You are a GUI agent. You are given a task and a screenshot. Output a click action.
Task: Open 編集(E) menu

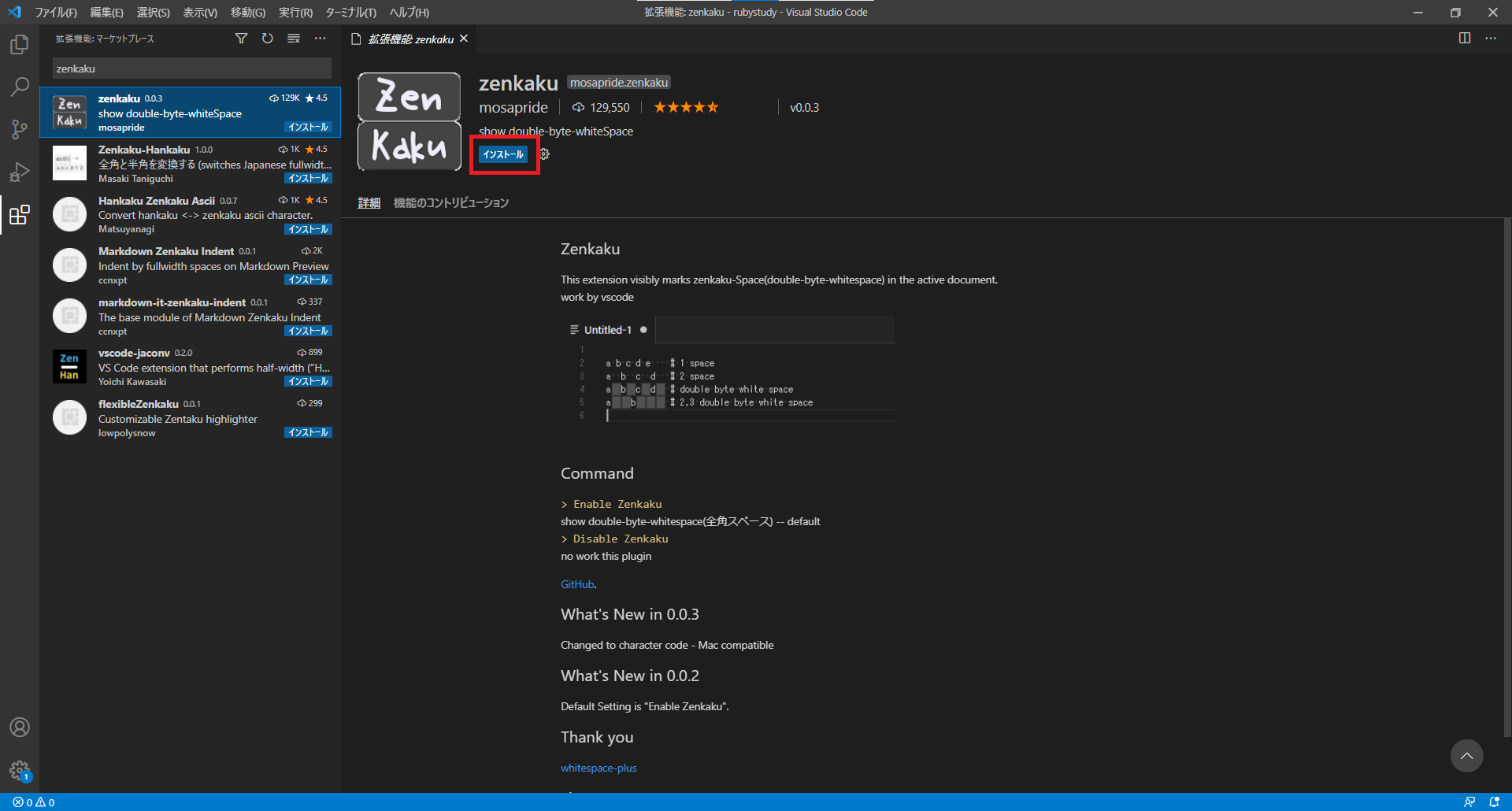106,12
